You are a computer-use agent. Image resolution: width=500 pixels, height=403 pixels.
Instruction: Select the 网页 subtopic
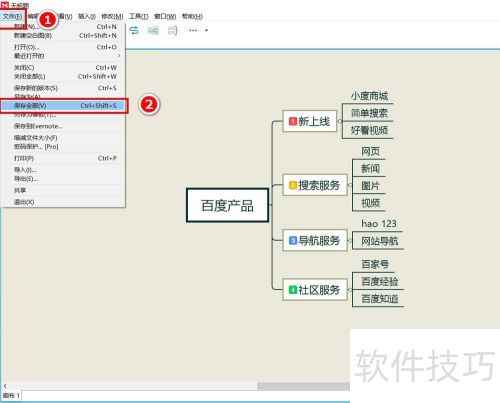coord(370,151)
